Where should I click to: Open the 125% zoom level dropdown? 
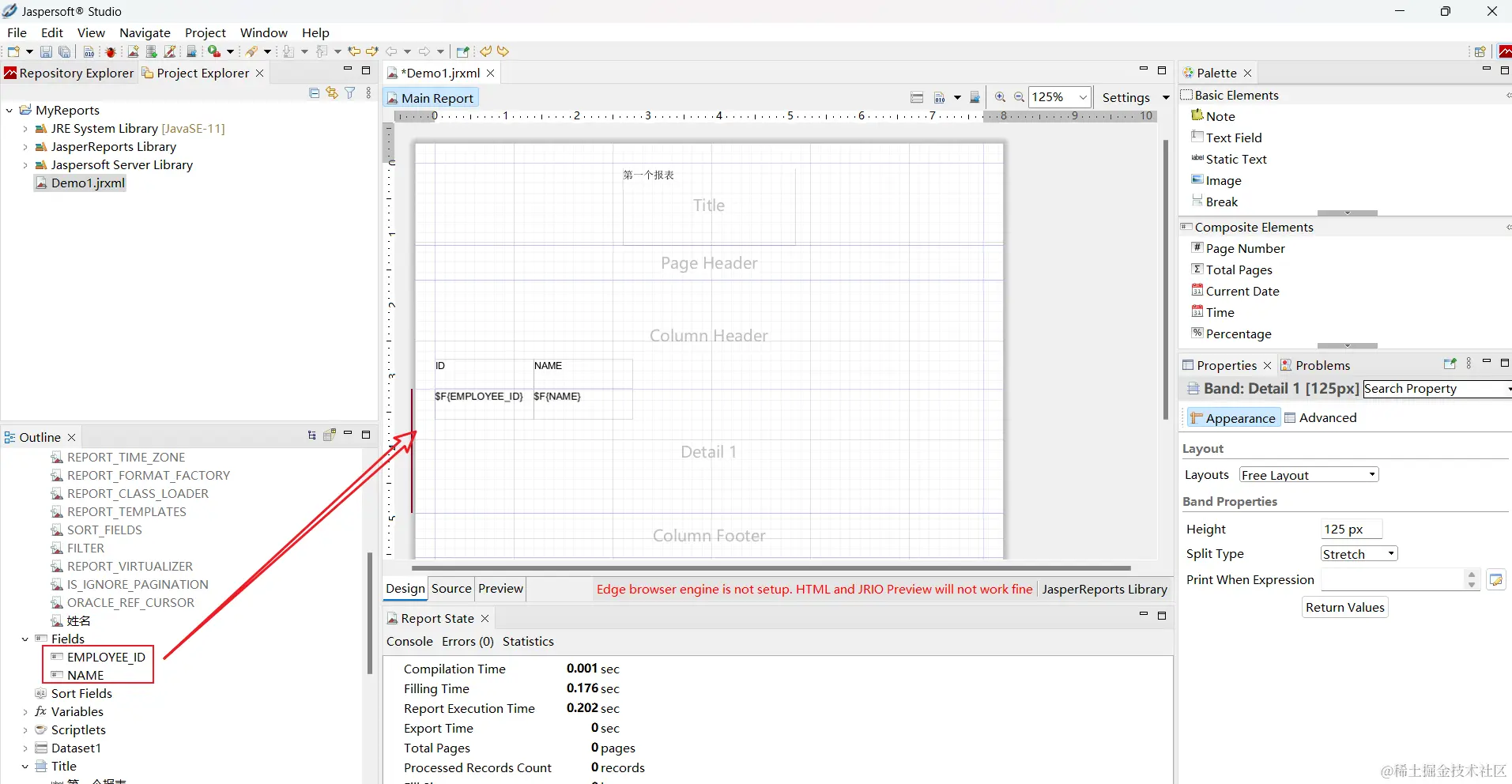click(1083, 97)
